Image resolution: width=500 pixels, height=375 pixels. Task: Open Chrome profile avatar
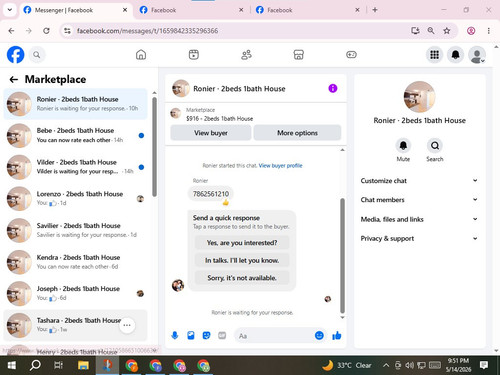coord(471,31)
